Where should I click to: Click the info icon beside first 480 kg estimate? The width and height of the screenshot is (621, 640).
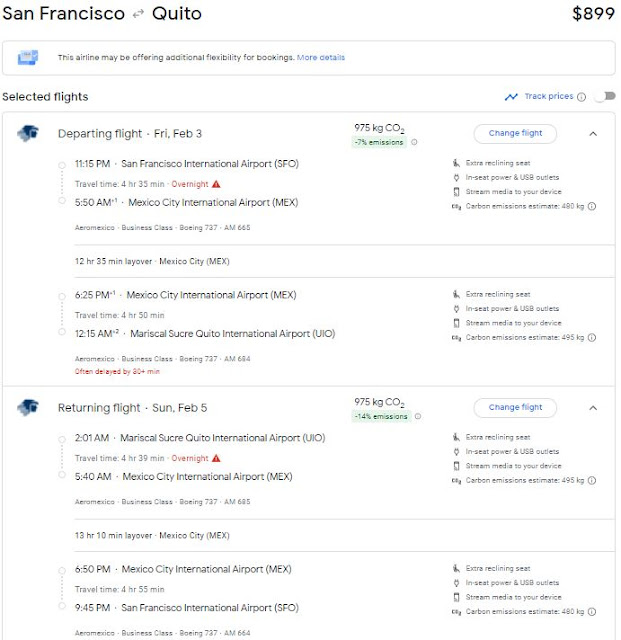click(591, 207)
